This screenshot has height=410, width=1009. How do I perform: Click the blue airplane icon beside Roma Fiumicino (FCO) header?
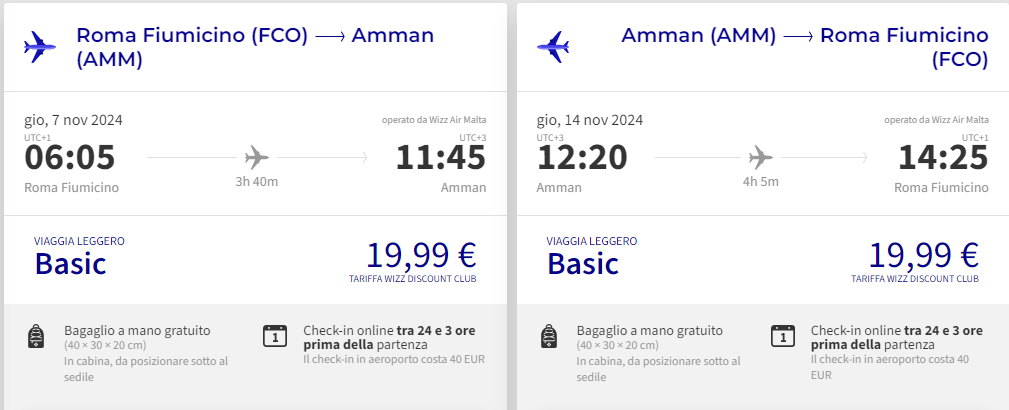pyautogui.click(x=39, y=47)
